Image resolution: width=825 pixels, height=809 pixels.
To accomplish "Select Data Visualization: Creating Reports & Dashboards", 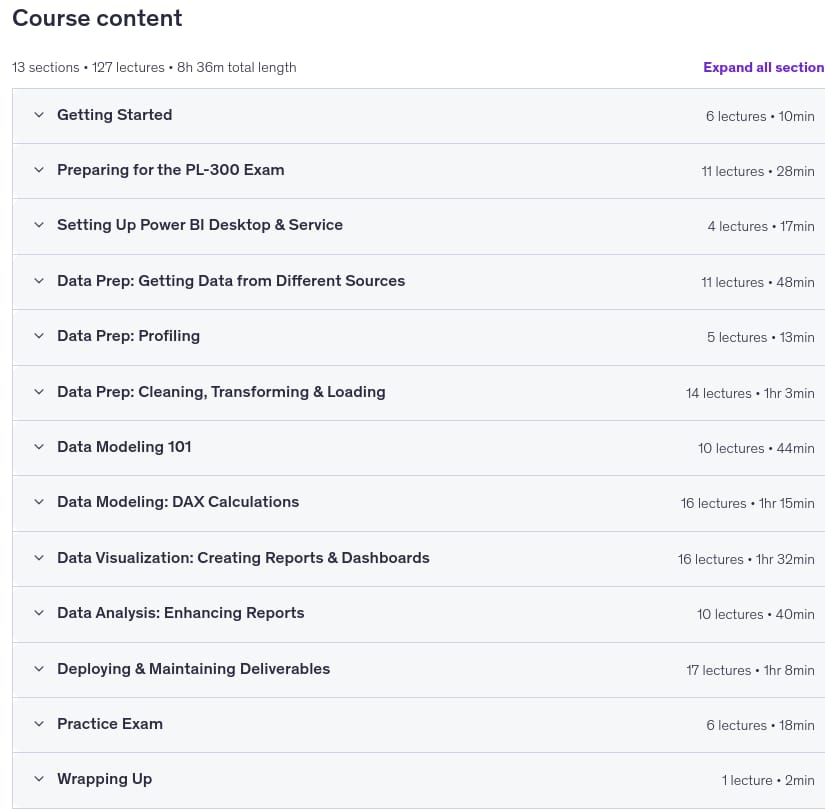I will click(243, 558).
